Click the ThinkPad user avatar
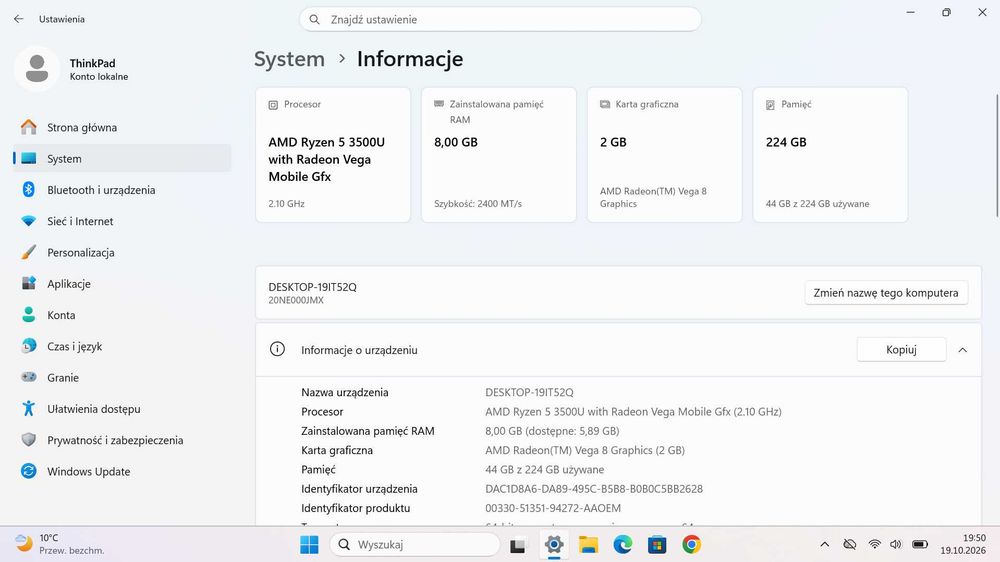The width and height of the screenshot is (1000, 562). pos(37,68)
